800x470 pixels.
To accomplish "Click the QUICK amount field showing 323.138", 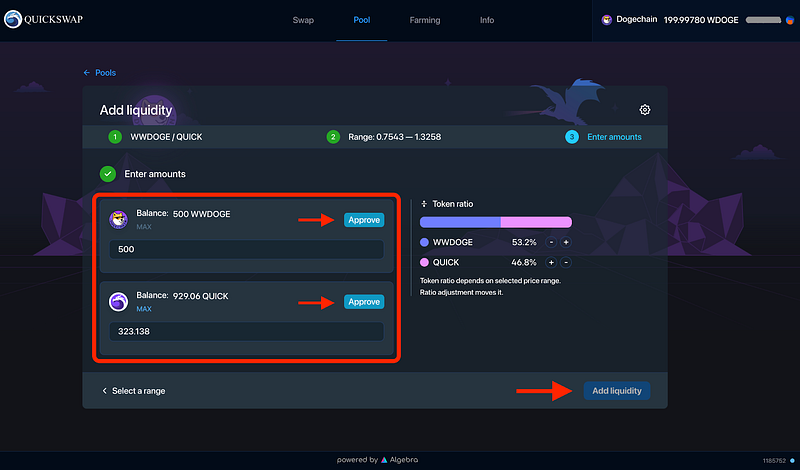I will click(x=246, y=331).
